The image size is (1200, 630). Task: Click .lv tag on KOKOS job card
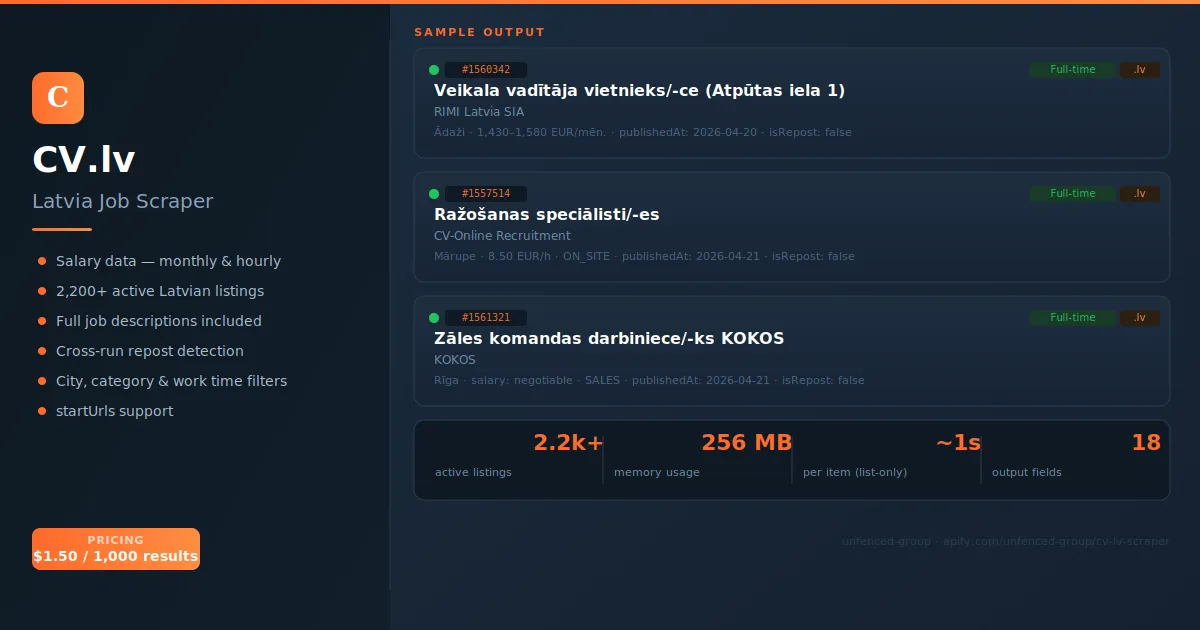(x=1139, y=318)
